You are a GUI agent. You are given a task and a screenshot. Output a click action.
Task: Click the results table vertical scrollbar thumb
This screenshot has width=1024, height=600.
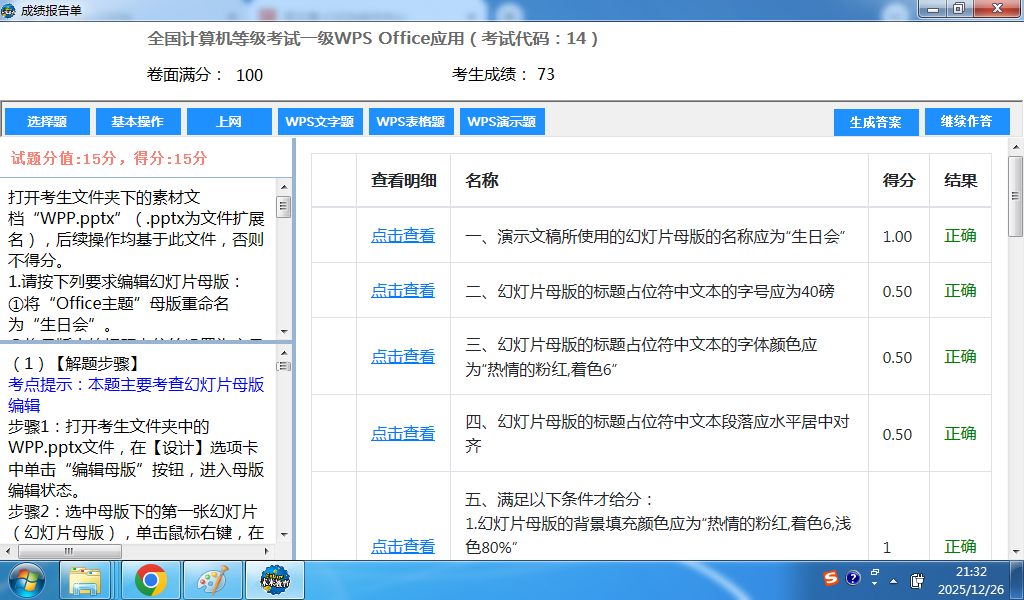pyautogui.click(x=1015, y=196)
